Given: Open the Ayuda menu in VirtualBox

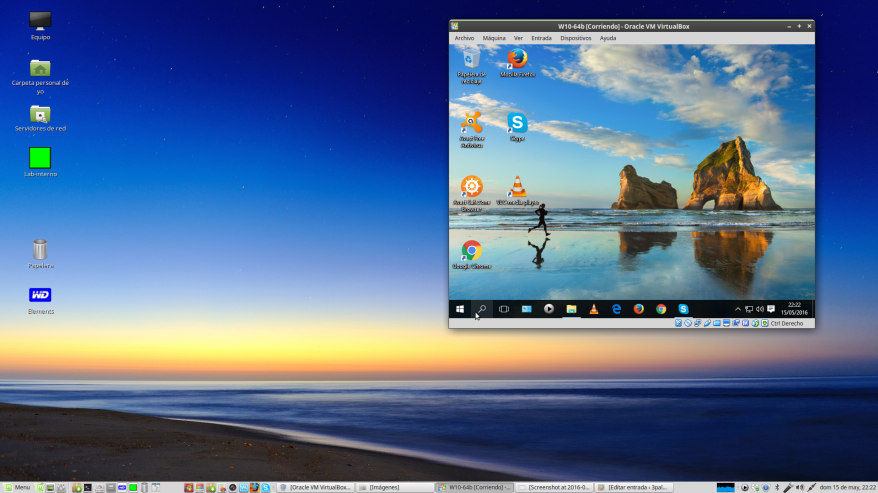Looking at the screenshot, I should click(x=608, y=38).
